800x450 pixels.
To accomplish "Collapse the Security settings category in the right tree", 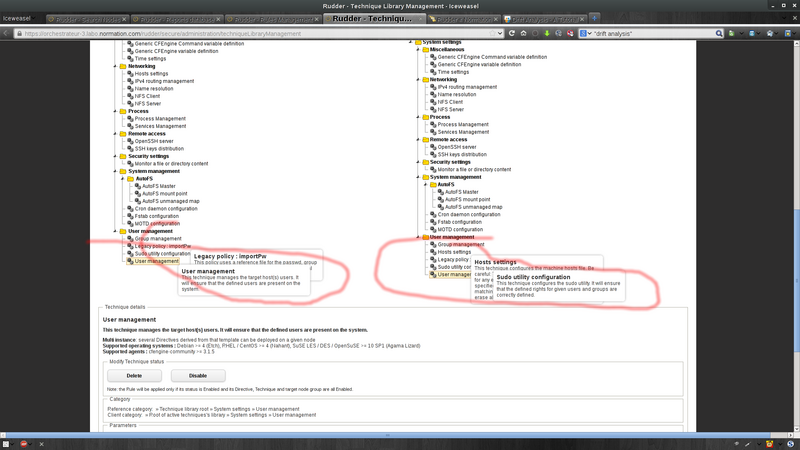I will [x=418, y=162].
